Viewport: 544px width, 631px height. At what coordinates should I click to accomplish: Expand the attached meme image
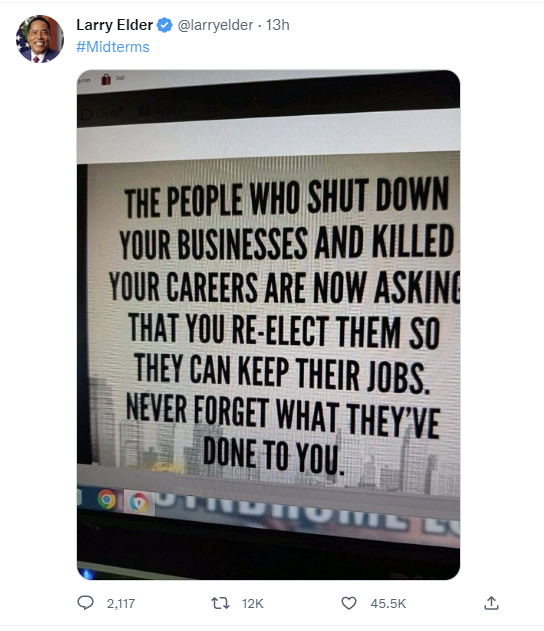268,325
